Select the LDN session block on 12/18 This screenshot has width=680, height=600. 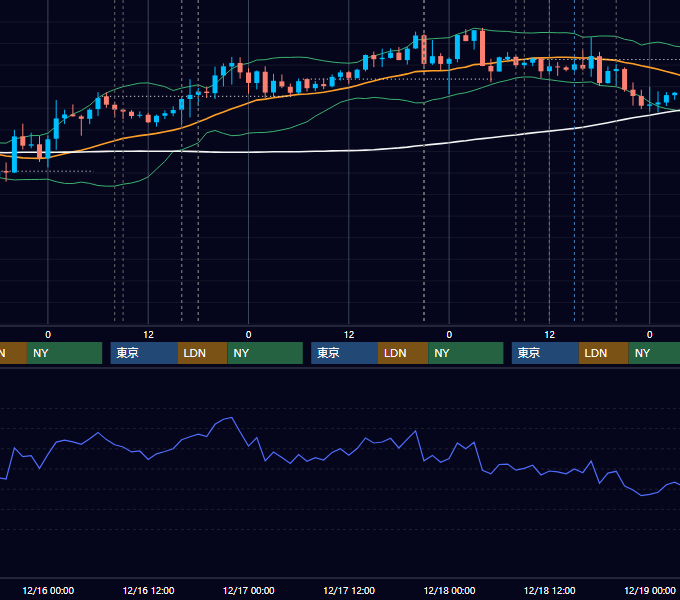pos(604,353)
